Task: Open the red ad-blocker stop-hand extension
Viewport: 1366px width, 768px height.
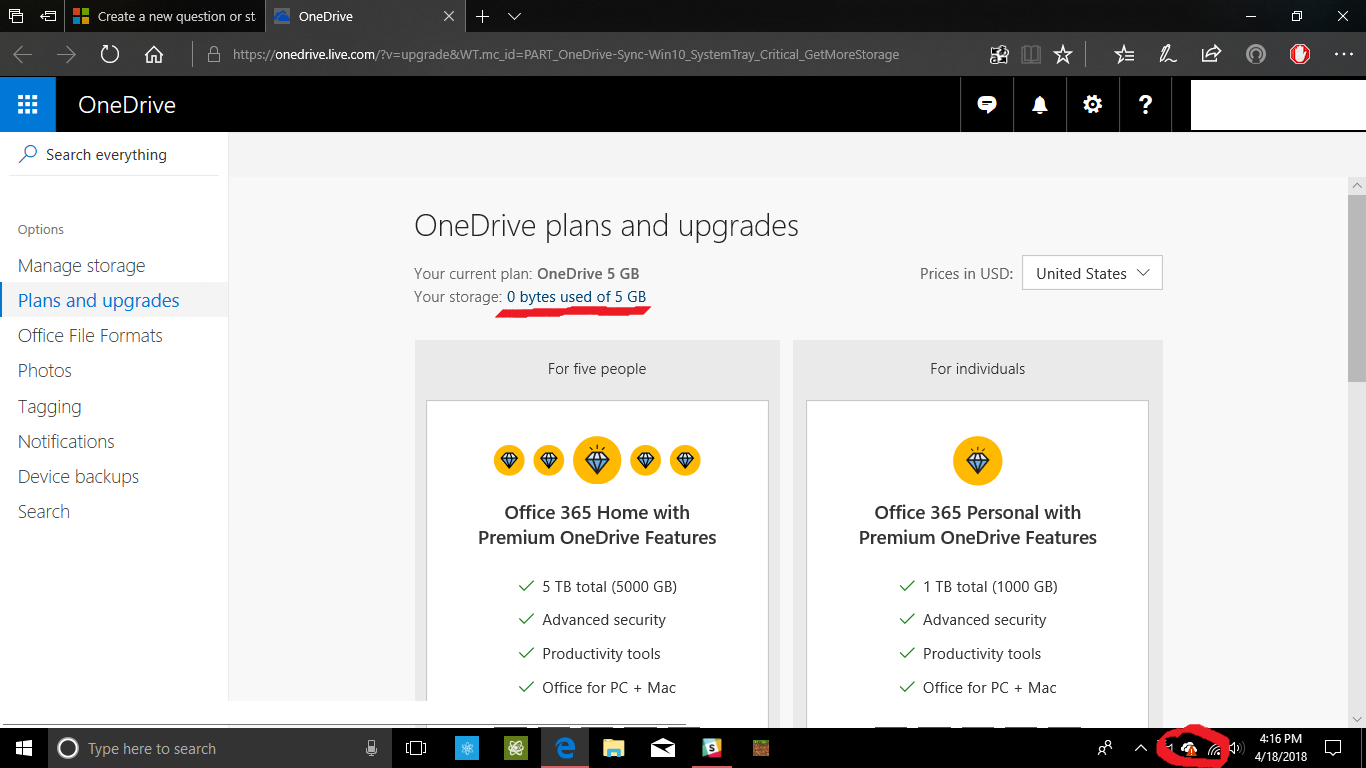Action: coord(1300,55)
